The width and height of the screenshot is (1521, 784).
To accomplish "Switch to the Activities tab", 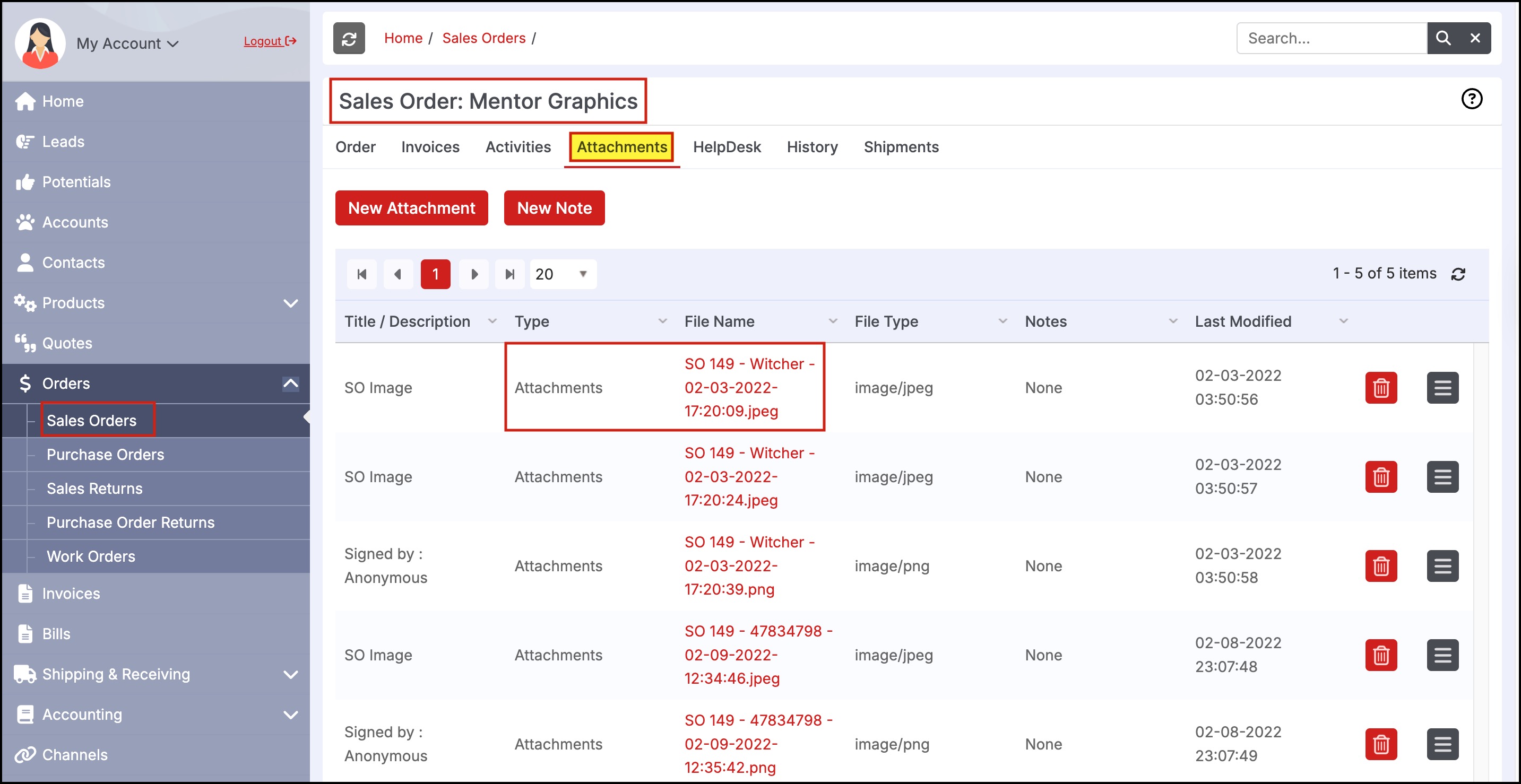I will point(518,147).
